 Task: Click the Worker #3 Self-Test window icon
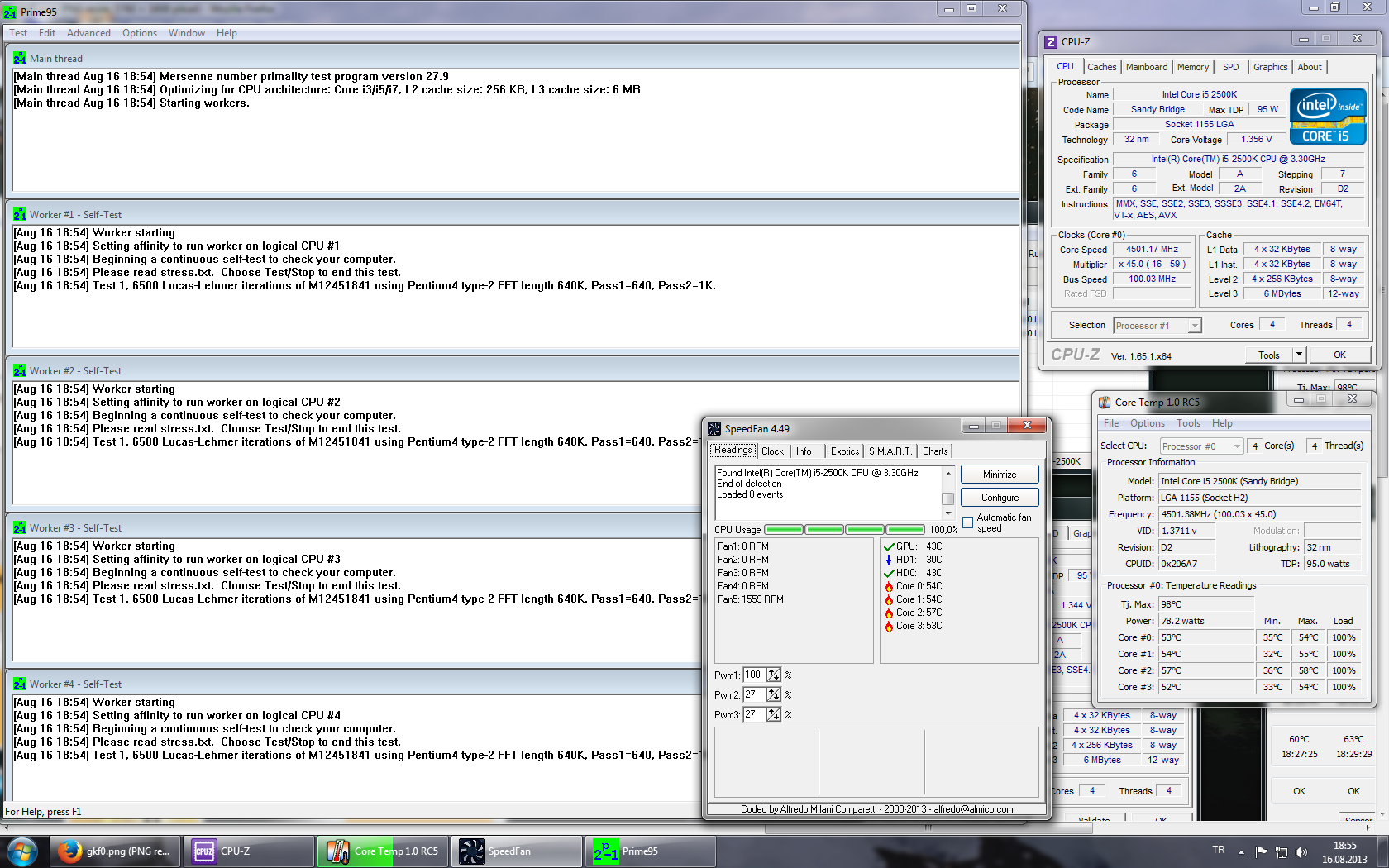tap(20, 528)
